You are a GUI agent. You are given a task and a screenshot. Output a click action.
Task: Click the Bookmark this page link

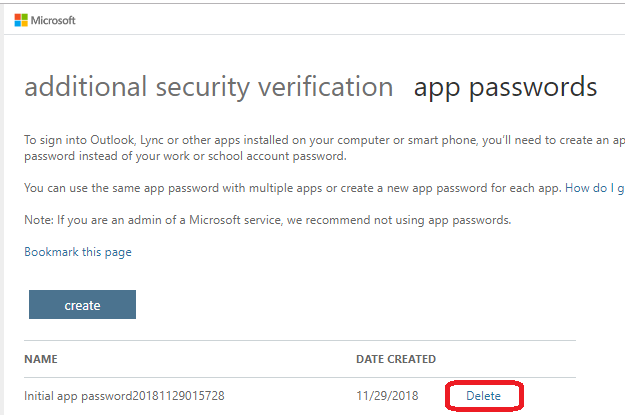pos(78,252)
